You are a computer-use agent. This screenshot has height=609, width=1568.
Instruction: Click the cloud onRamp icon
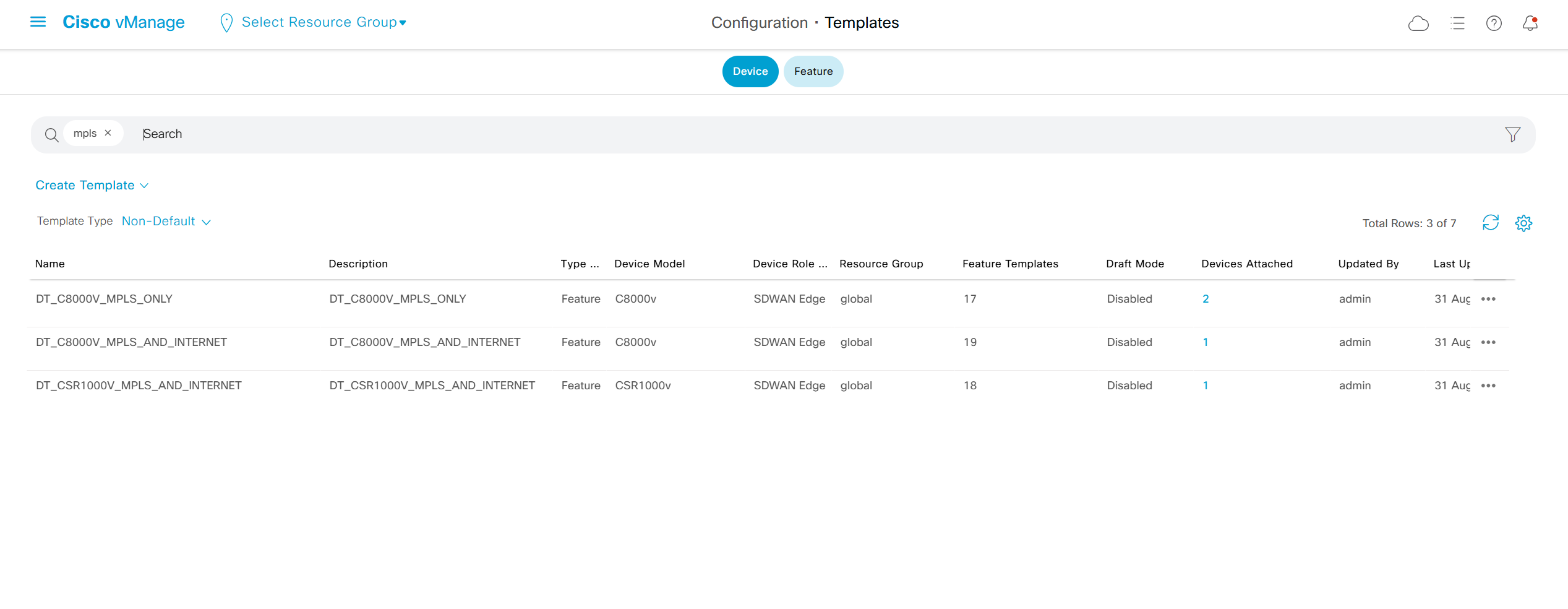tap(1418, 24)
